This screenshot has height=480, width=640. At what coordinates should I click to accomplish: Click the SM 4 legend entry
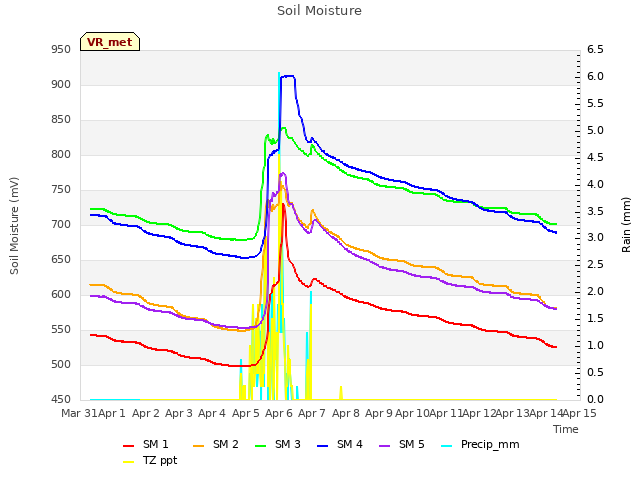340,444
